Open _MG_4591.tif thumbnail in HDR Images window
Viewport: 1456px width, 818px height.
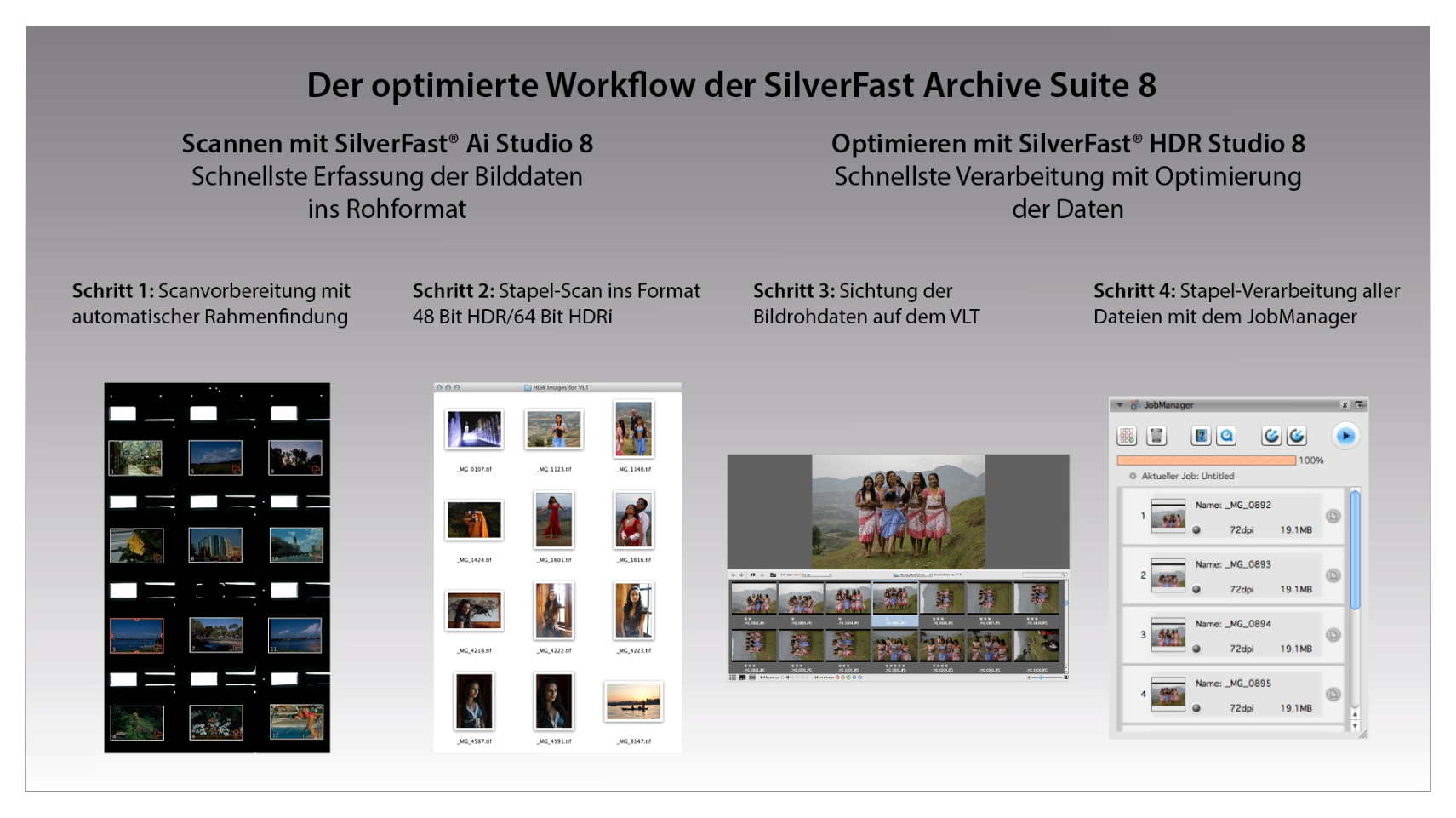click(x=554, y=701)
